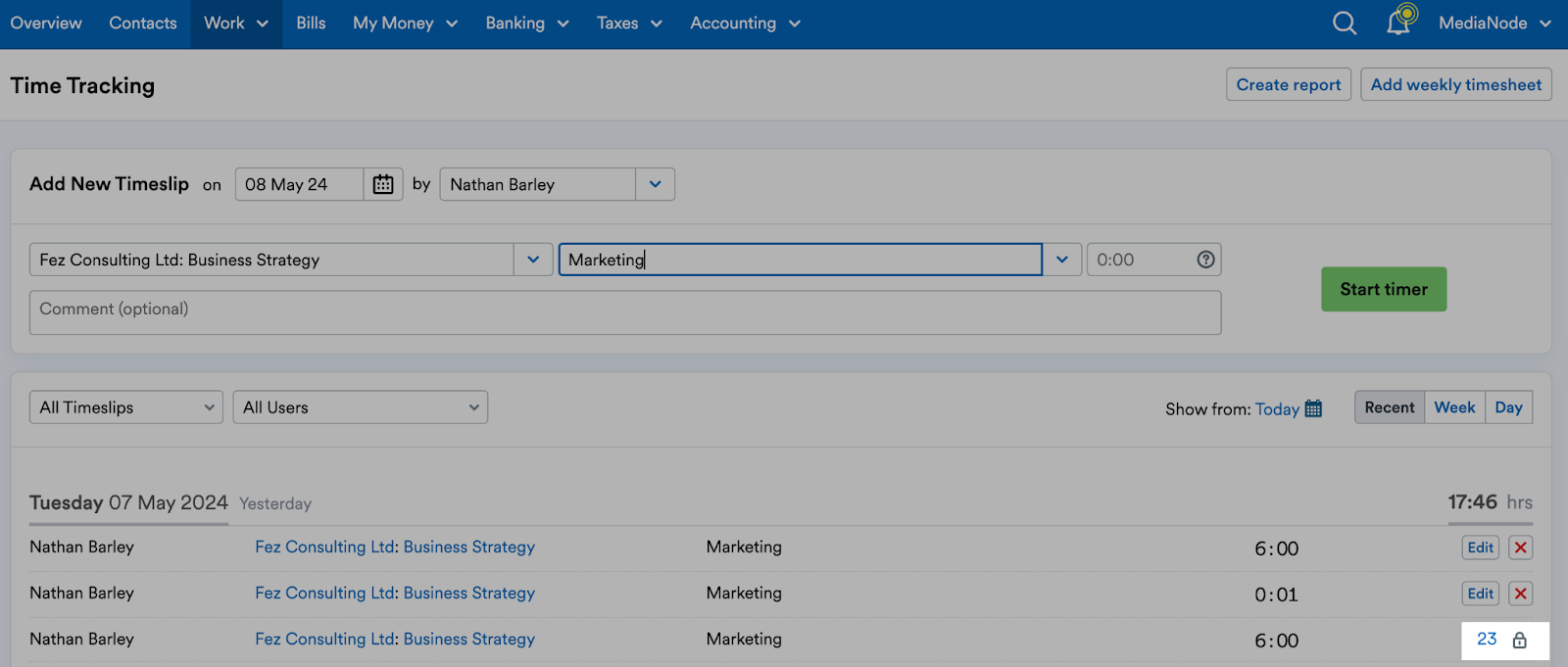
Task: Click the 17:46 hrs daily total
Action: pyautogui.click(x=1490, y=501)
